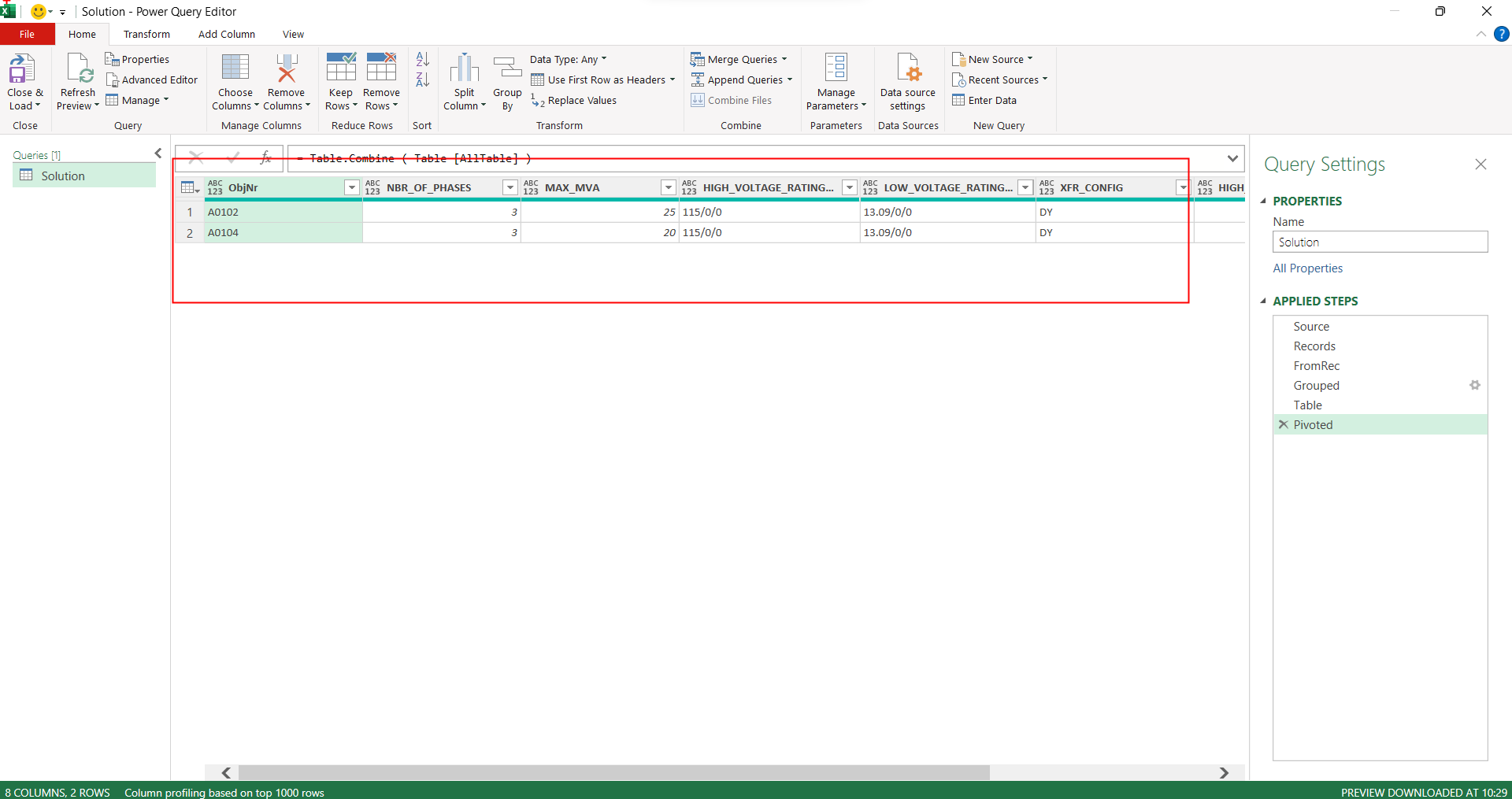Select the Records applied step
The height and width of the screenshot is (799, 1512).
coord(1380,346)
